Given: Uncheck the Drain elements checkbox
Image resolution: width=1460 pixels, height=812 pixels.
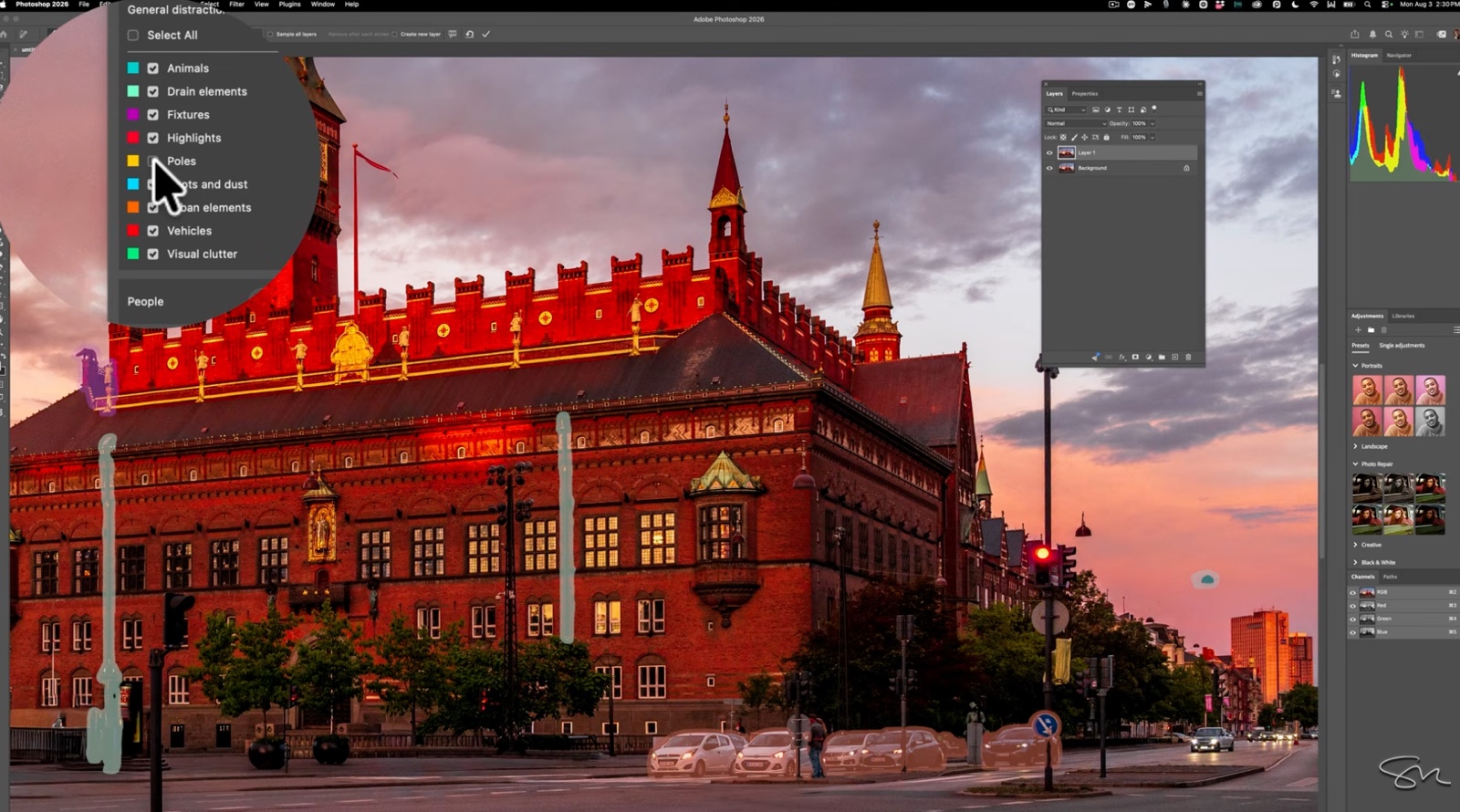Looking at the screenshot, I should pos(152,91).
